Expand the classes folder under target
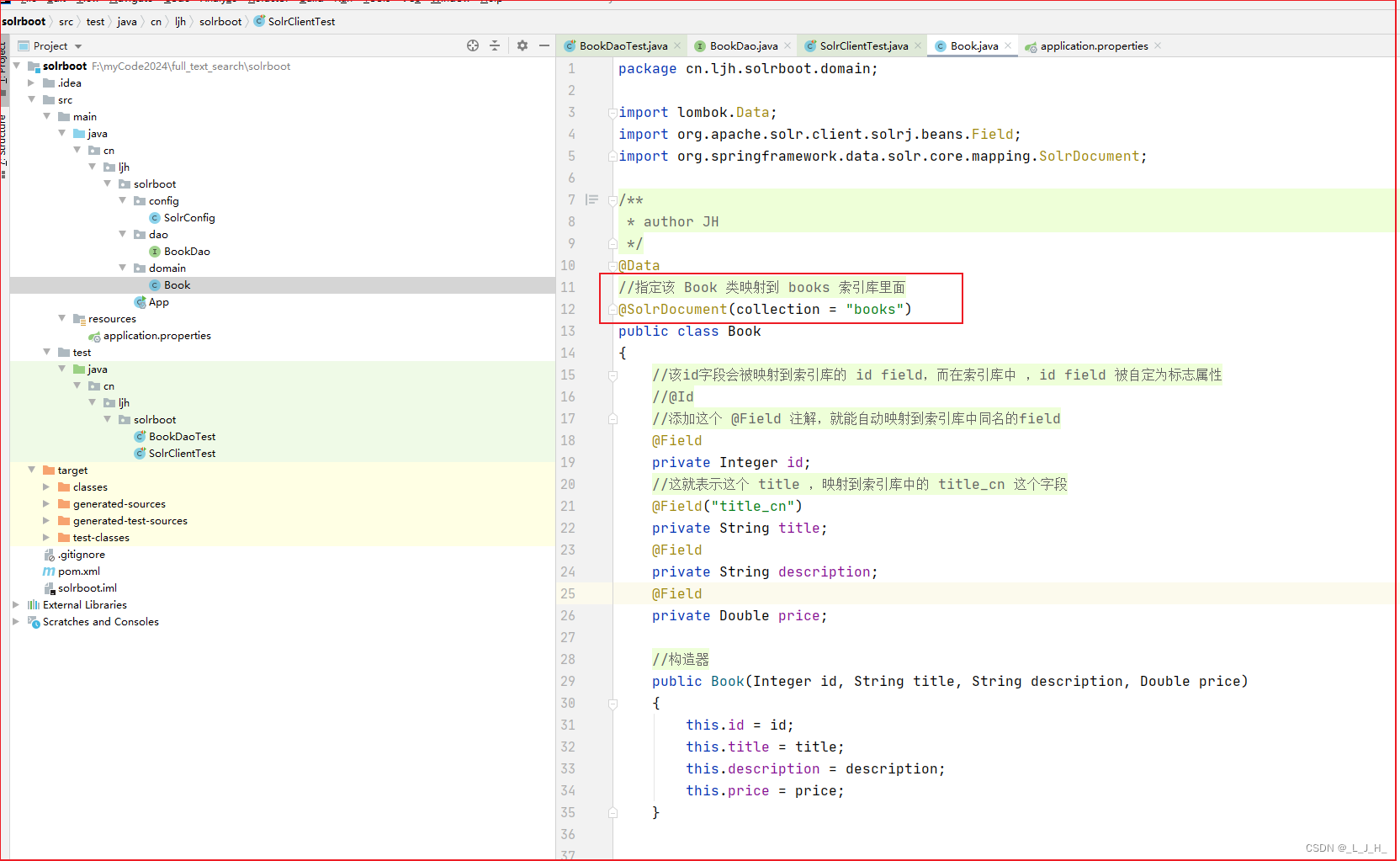This screenshot has height=861, width=1400. (45, 486)
